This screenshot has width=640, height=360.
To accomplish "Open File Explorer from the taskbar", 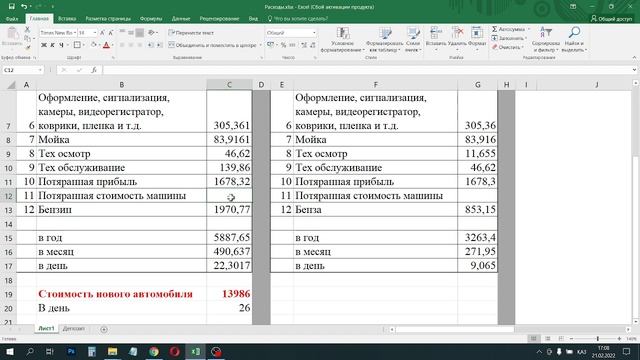I will click(113, 351).
